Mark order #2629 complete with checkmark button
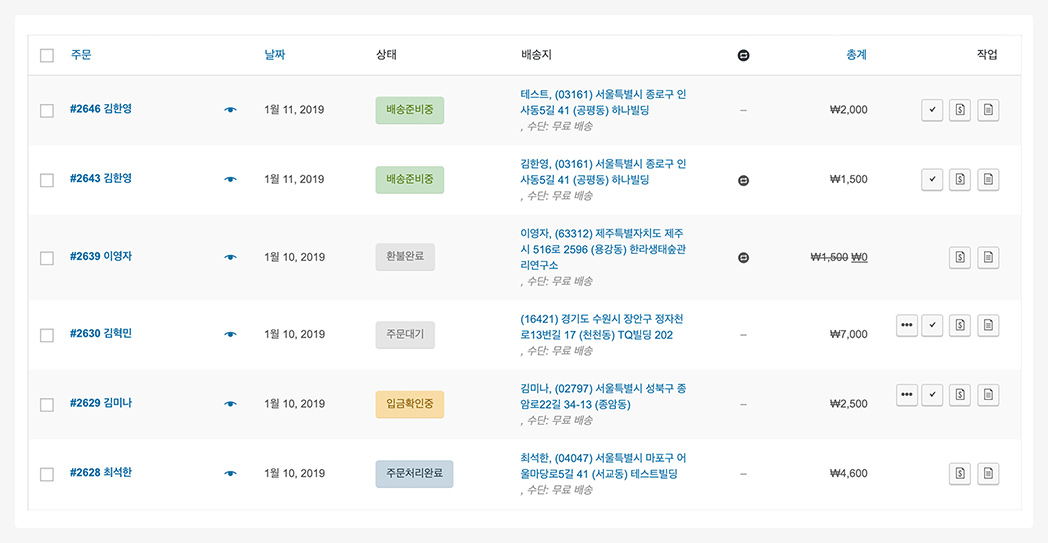This screenshot has width=1048, height=543. pyautogui.click(x=932, y=395)
